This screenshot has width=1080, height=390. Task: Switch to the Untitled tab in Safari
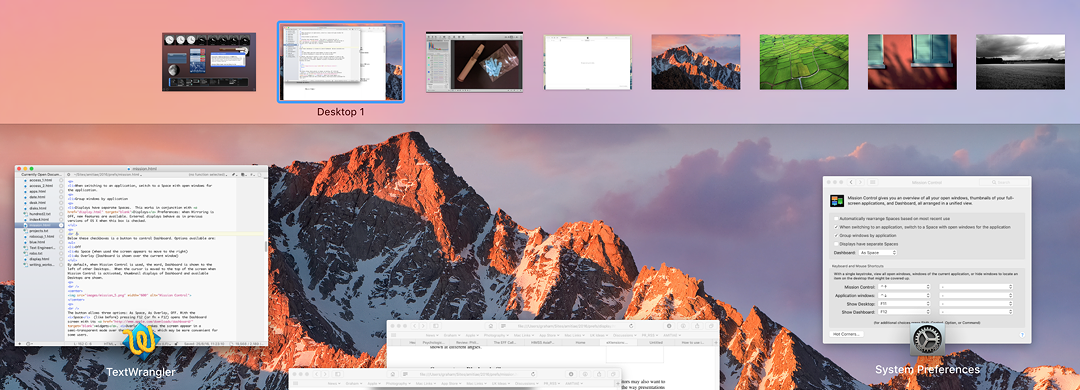tap(656, 342)
